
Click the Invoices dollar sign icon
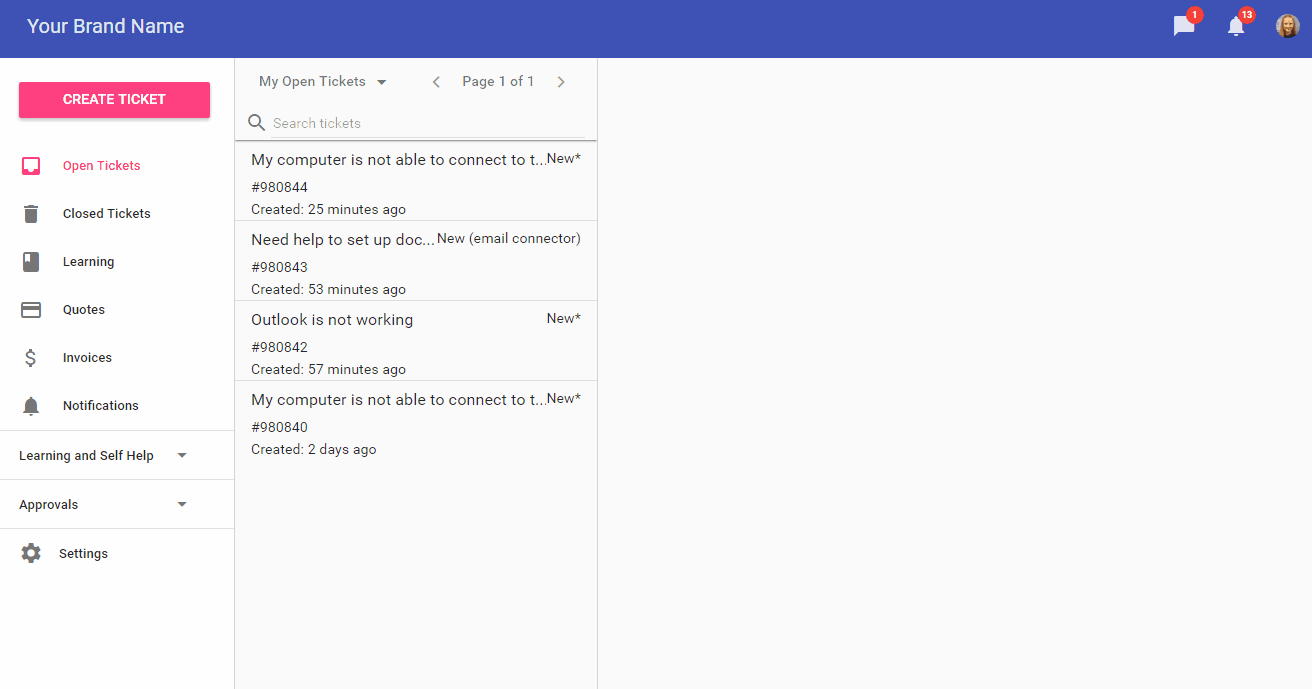[31, 358]
